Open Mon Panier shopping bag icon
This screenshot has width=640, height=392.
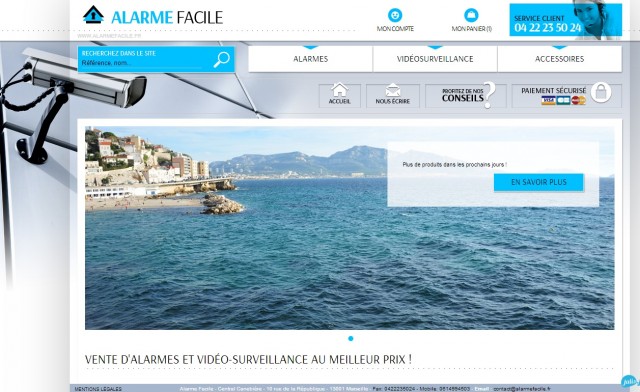(471, 15)
